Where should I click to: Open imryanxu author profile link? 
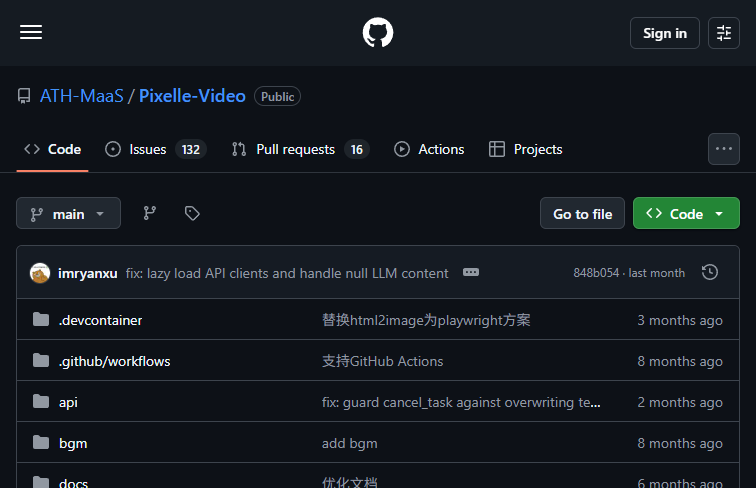click(88, 273)
